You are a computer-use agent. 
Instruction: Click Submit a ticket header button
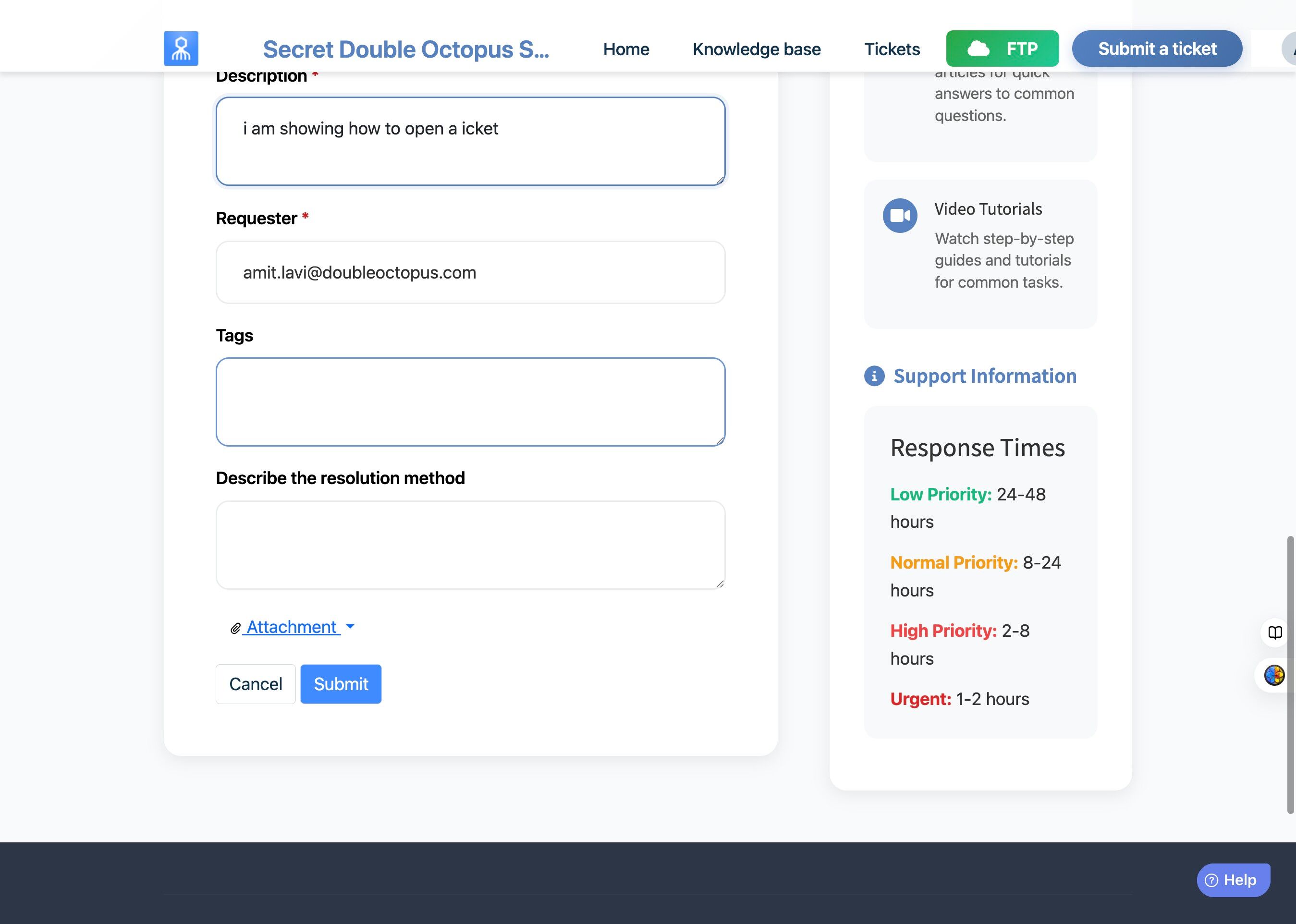1157,49
